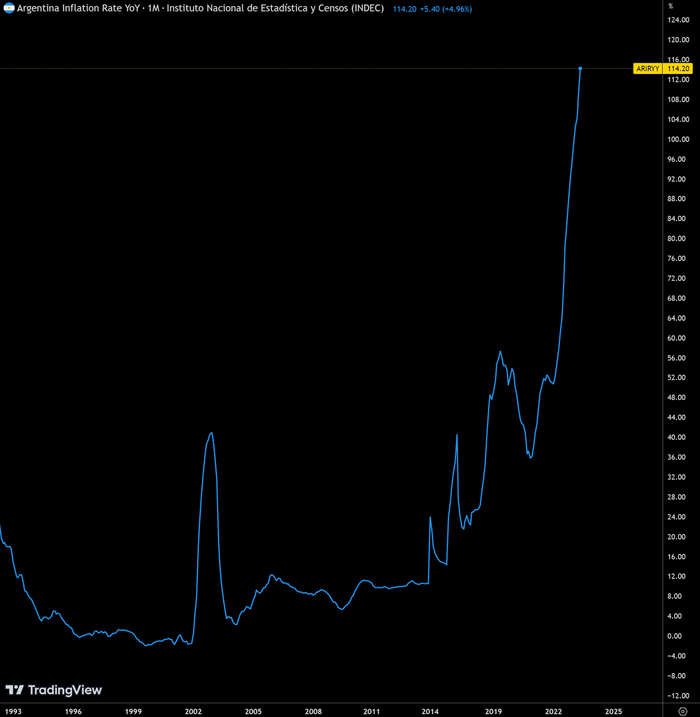
Task: Click the Argentina flag icon beside the title
Action: pyautogui.click(x=9, y=8)
